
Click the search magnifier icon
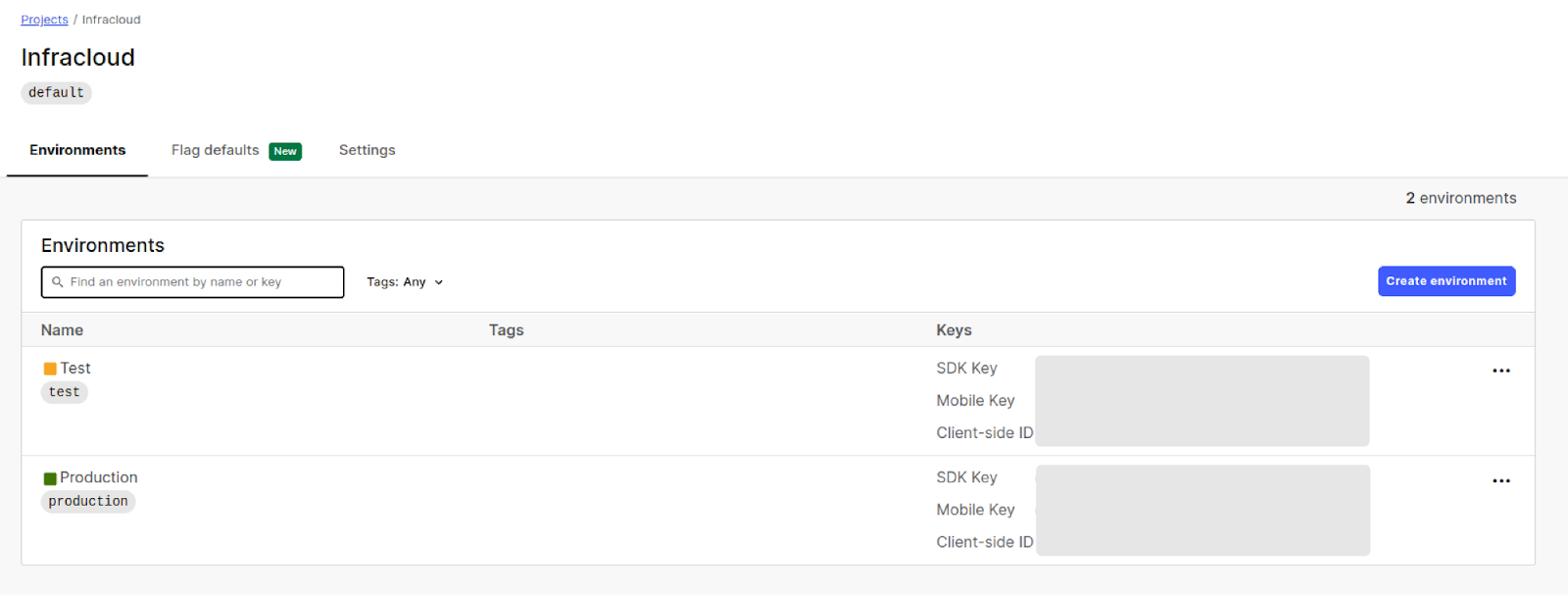(58, 282)
